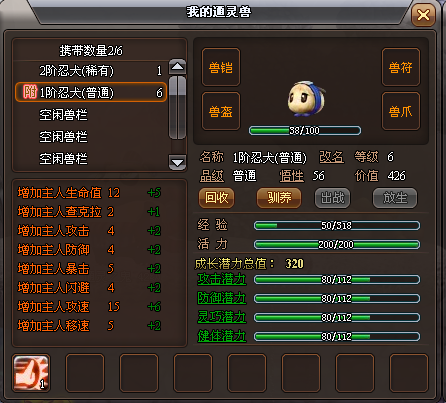The image size is (446, 403).
Task: Select 2阶忍犬(稀有) in pet list
Action: point(91,71)
